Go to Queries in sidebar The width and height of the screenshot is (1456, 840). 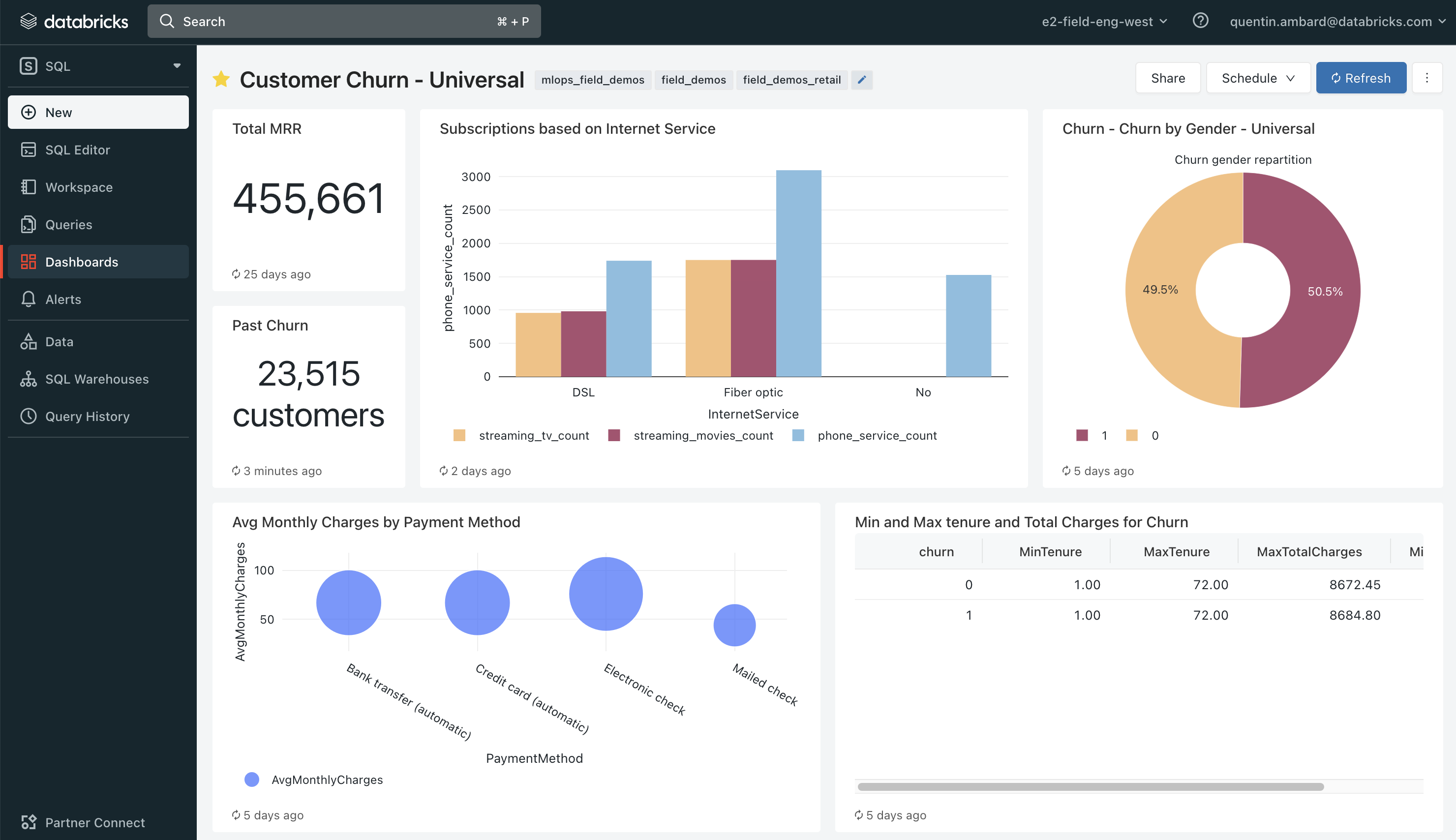(x=68, y=224)
